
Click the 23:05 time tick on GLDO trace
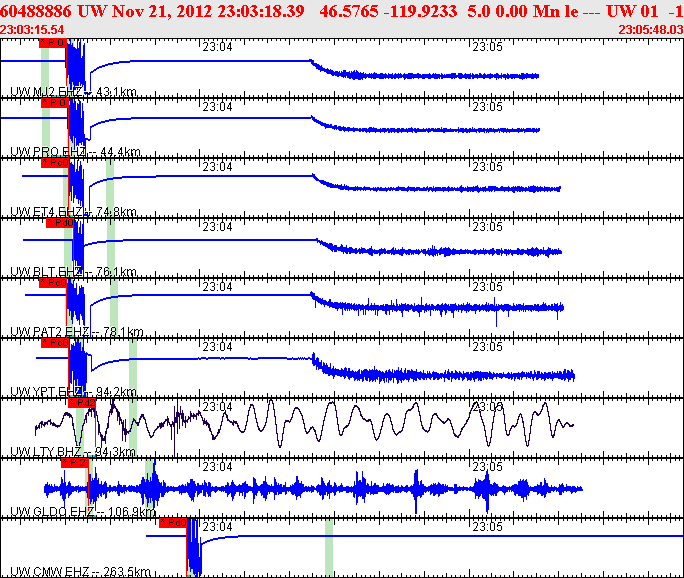coord(488,467)
